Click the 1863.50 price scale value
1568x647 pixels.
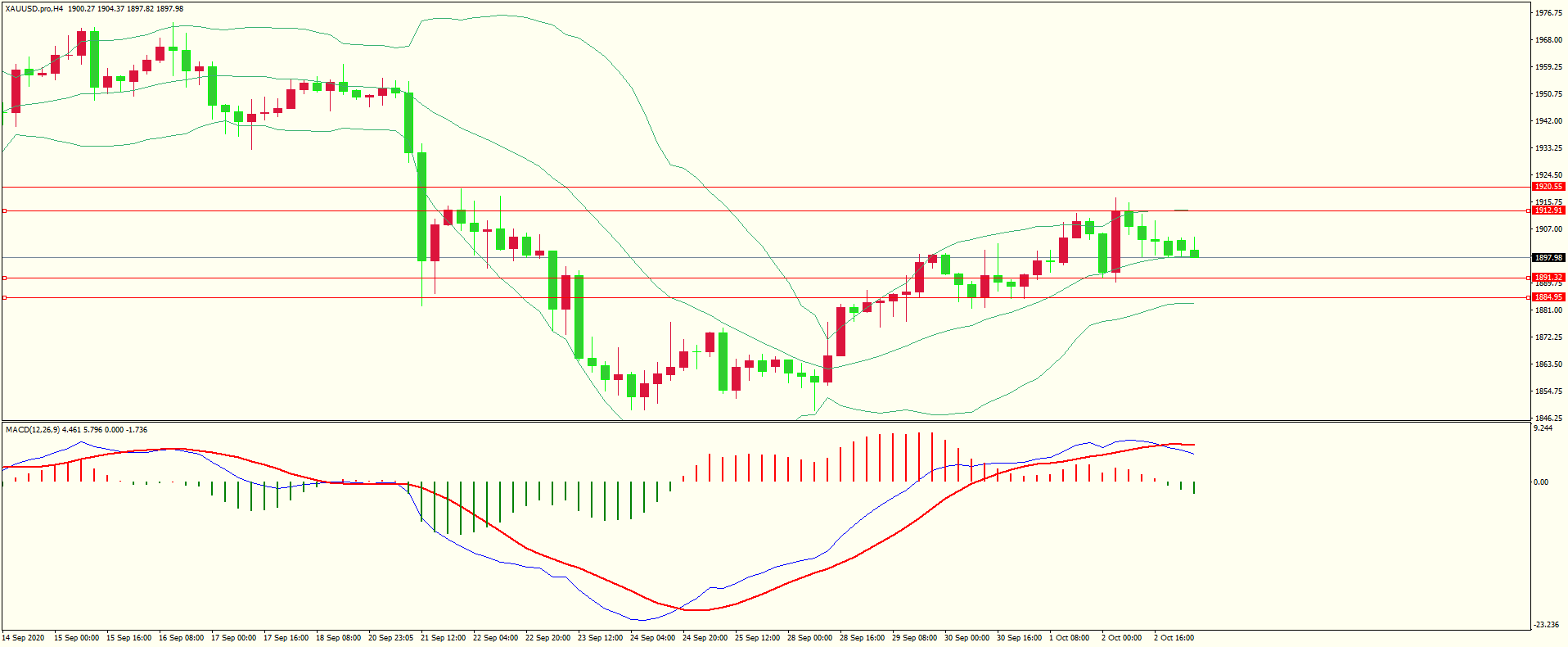pyautogui.click(x=1548, y=364)
